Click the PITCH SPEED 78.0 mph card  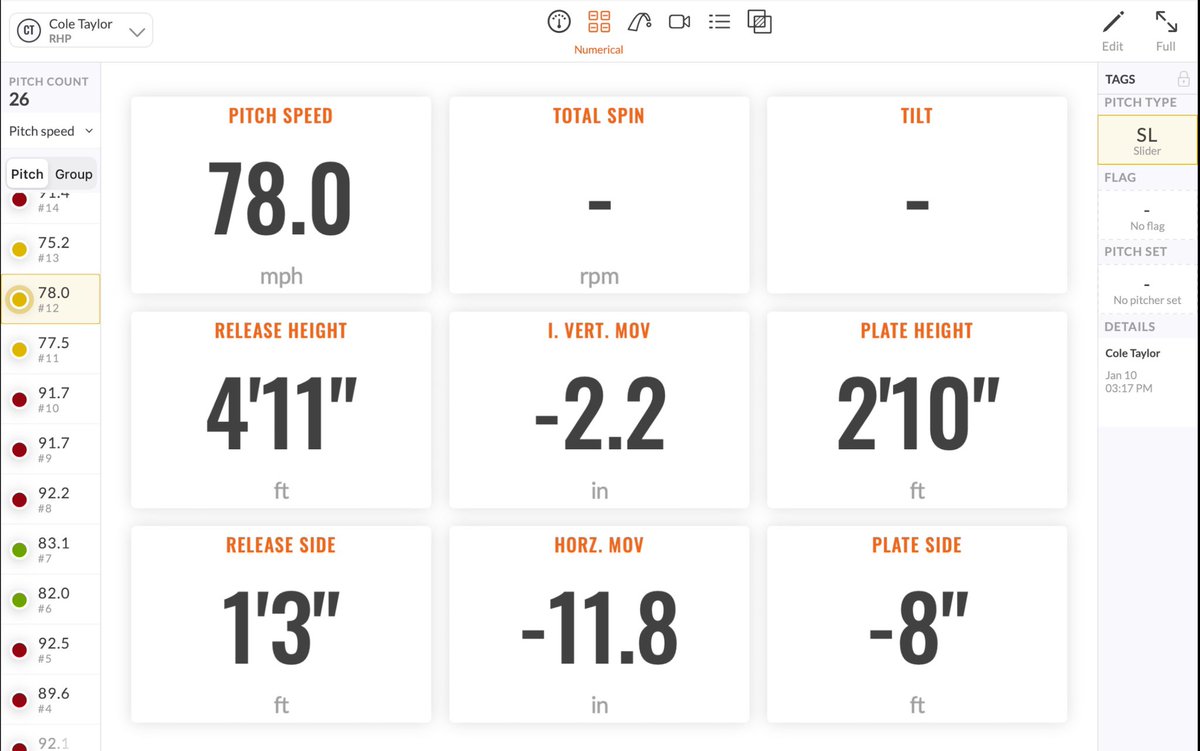(281, 195)
